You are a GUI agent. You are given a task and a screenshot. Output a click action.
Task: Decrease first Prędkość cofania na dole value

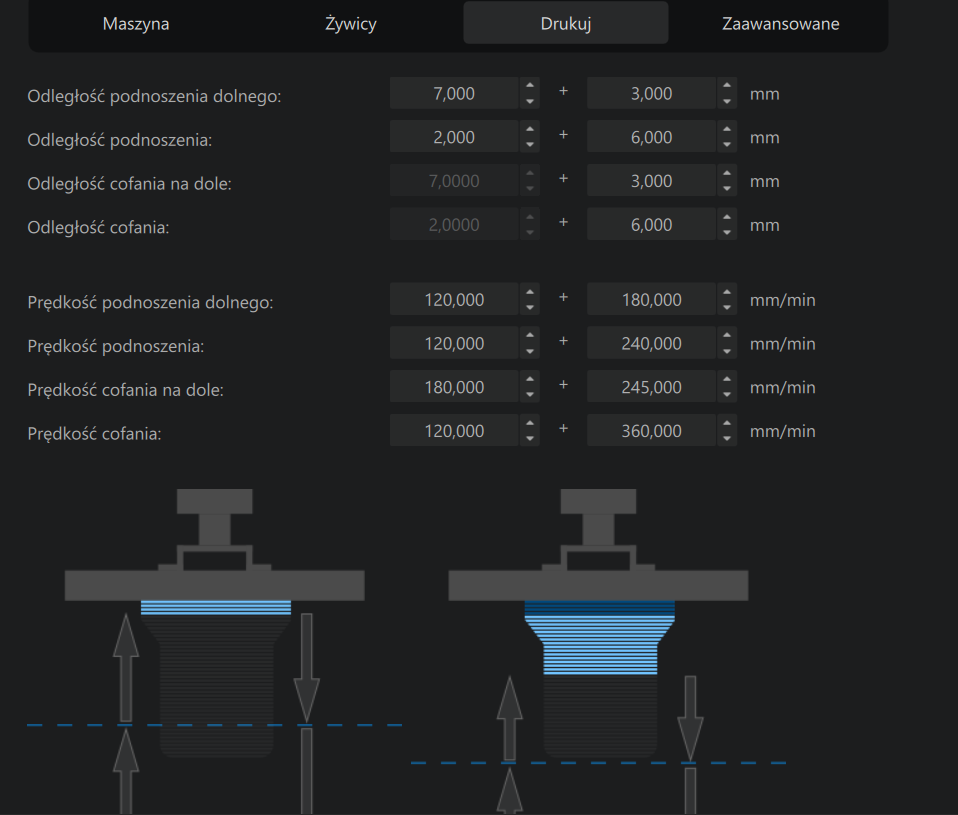click(530, 395)
